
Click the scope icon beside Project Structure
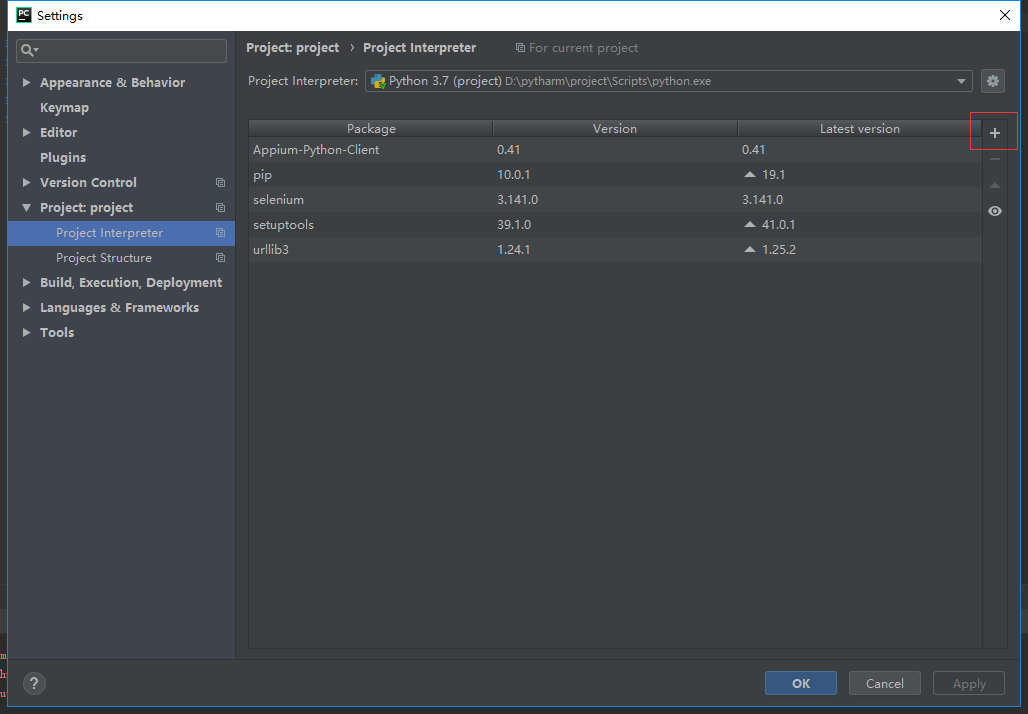220,257
